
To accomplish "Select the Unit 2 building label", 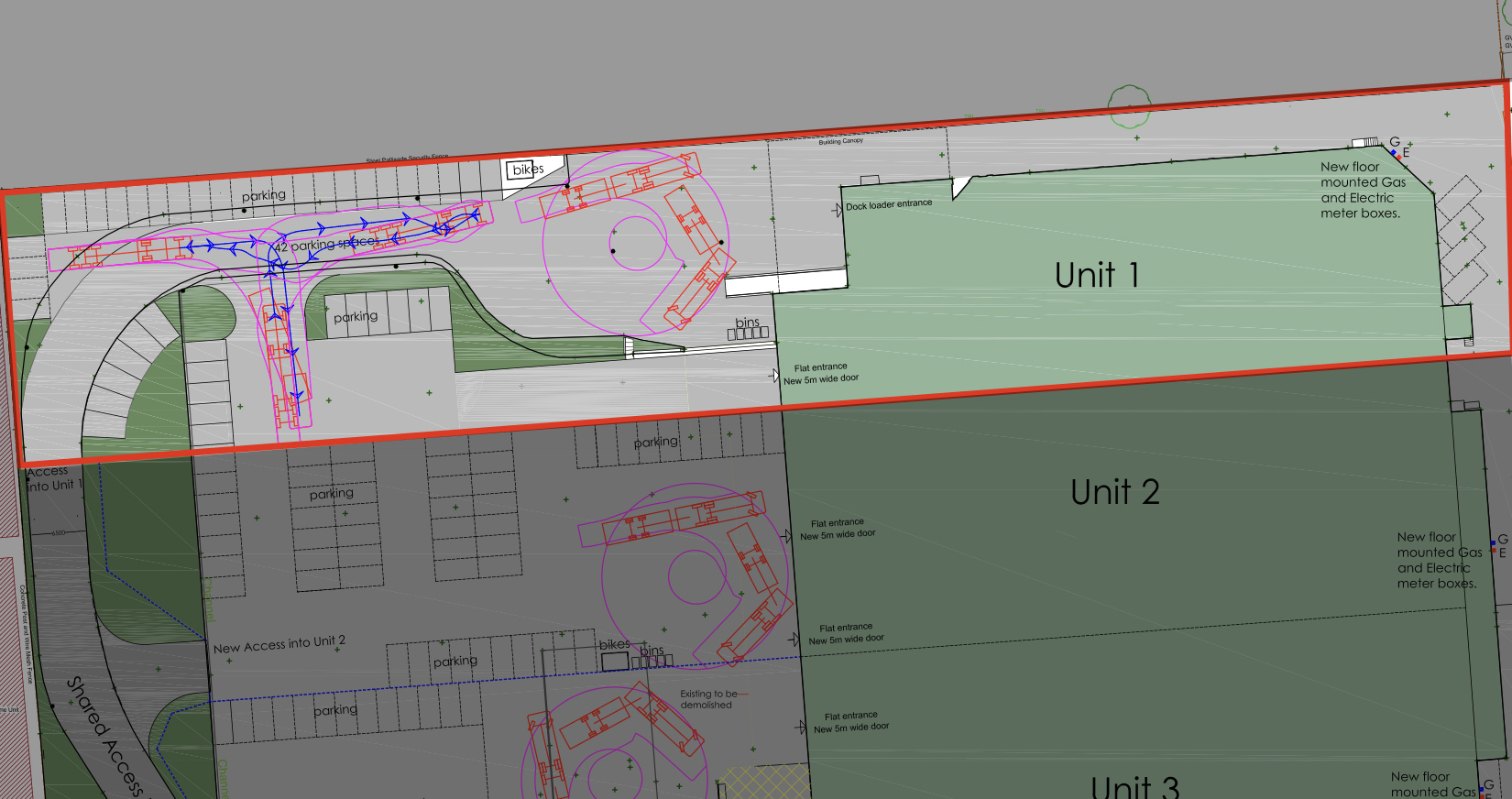I will tap(1114, 492).
